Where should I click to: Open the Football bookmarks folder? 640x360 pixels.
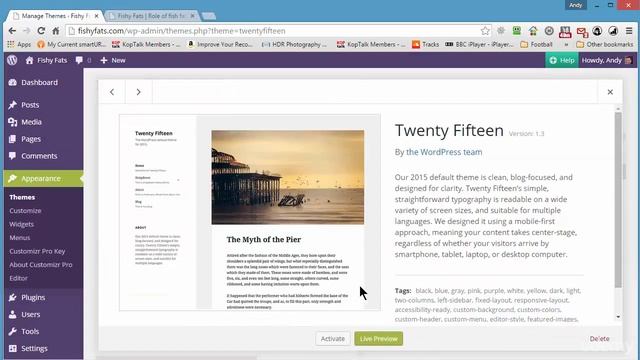pyautogui.click(x=536, y=44)
